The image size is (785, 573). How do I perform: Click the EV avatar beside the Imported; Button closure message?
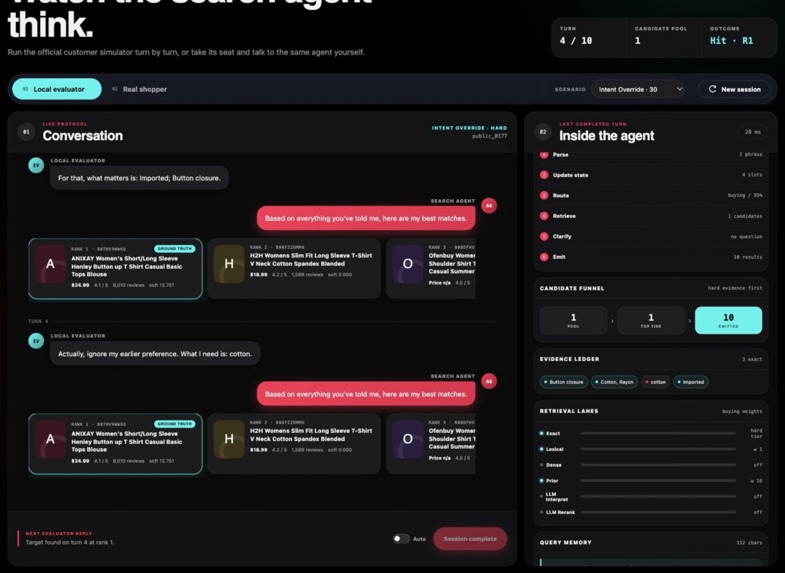[x=36, y=165]
